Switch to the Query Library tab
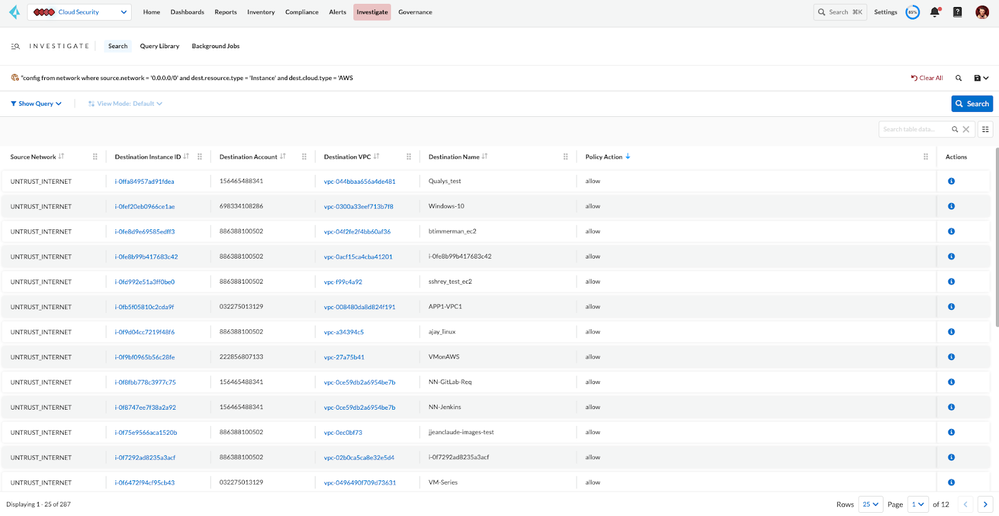 coord(160,46)
